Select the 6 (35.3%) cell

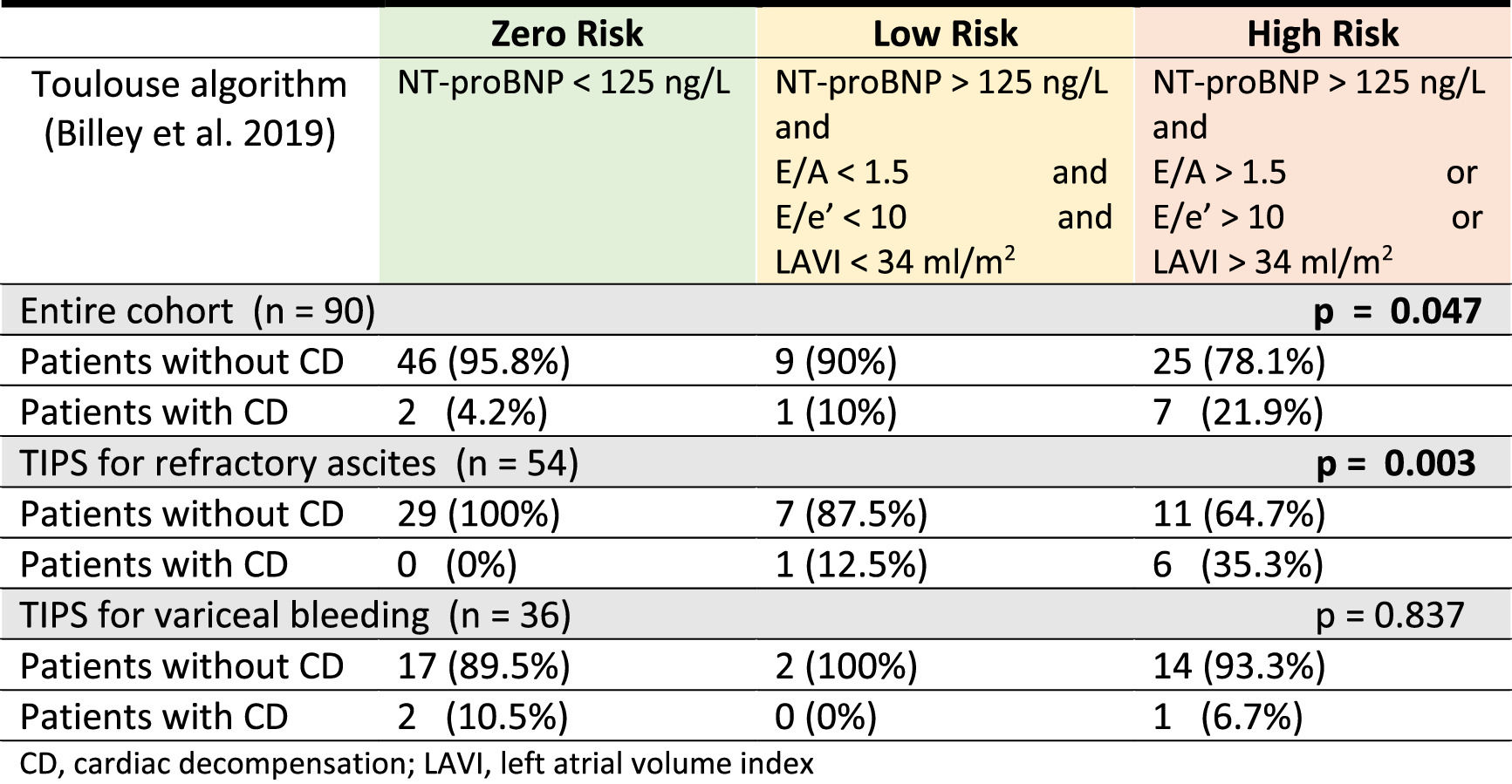(1238, 564)
